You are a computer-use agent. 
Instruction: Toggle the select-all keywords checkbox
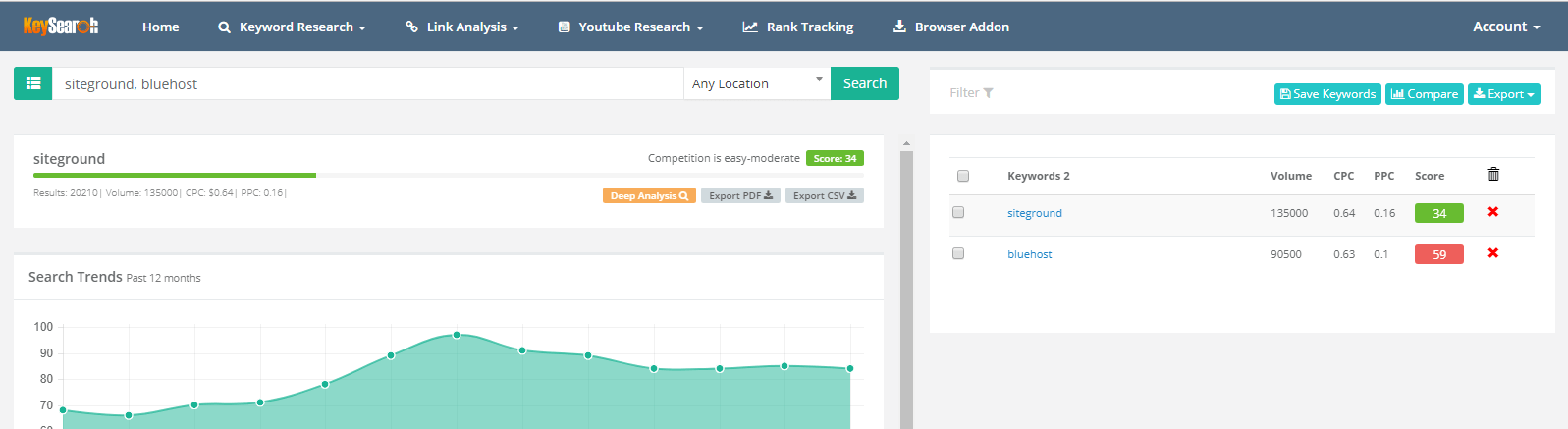(x=963, y=176)
